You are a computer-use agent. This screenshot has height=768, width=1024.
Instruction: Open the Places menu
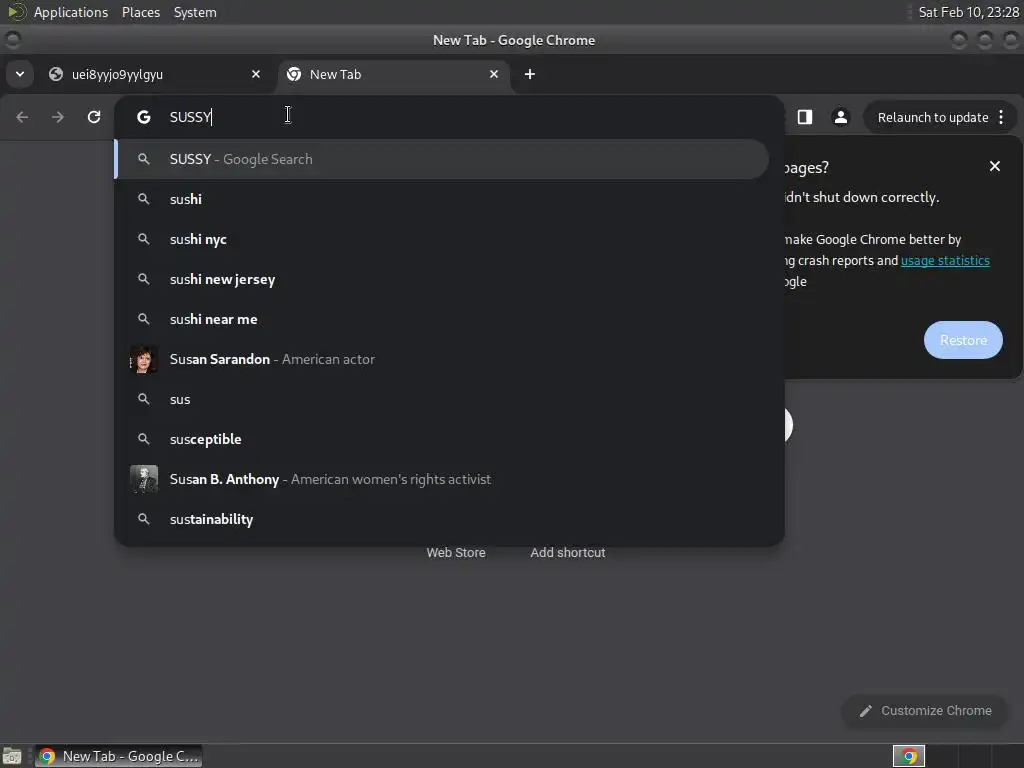click(x=141, y=12)
